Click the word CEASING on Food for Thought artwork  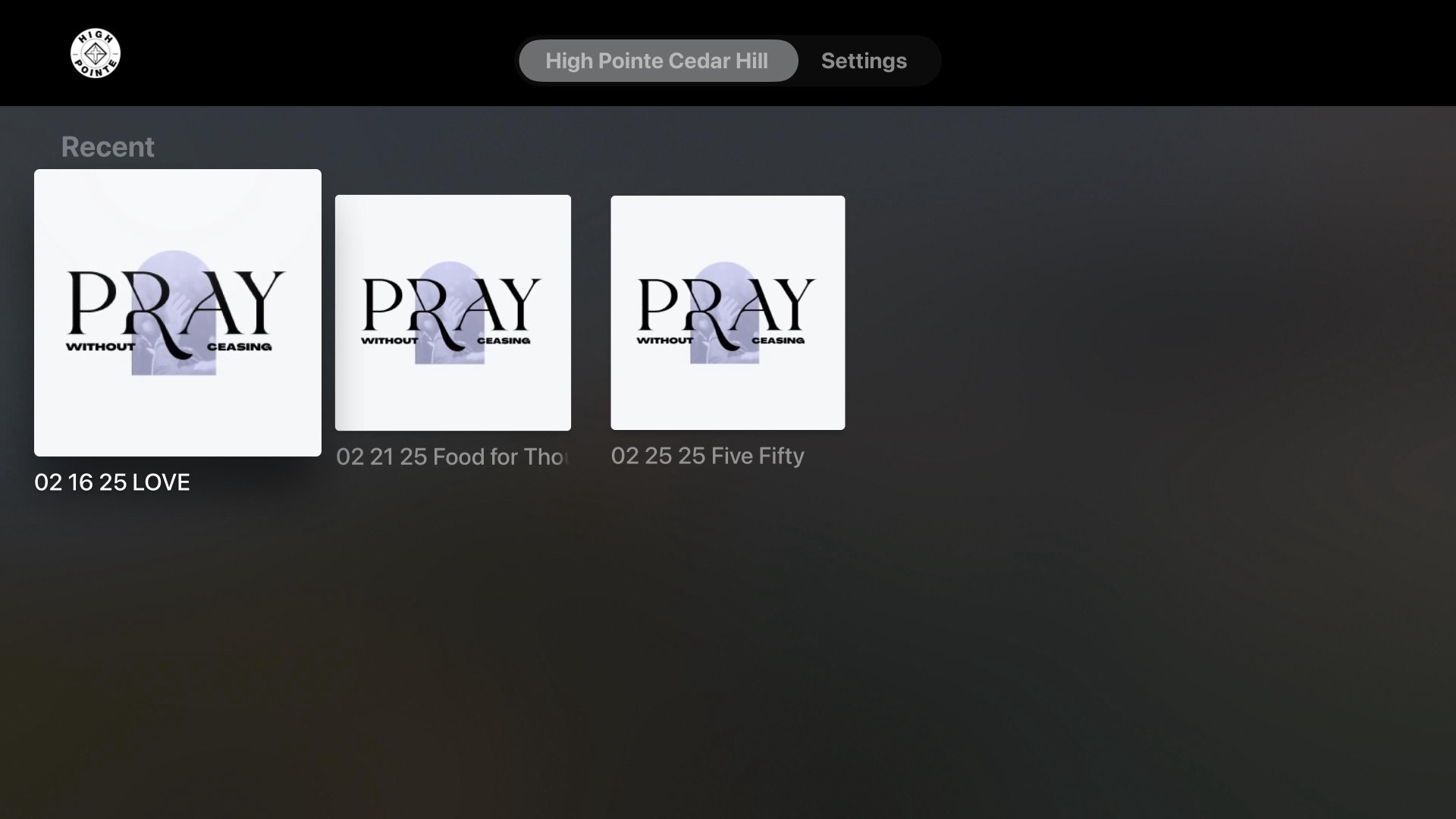click(504, 340)
